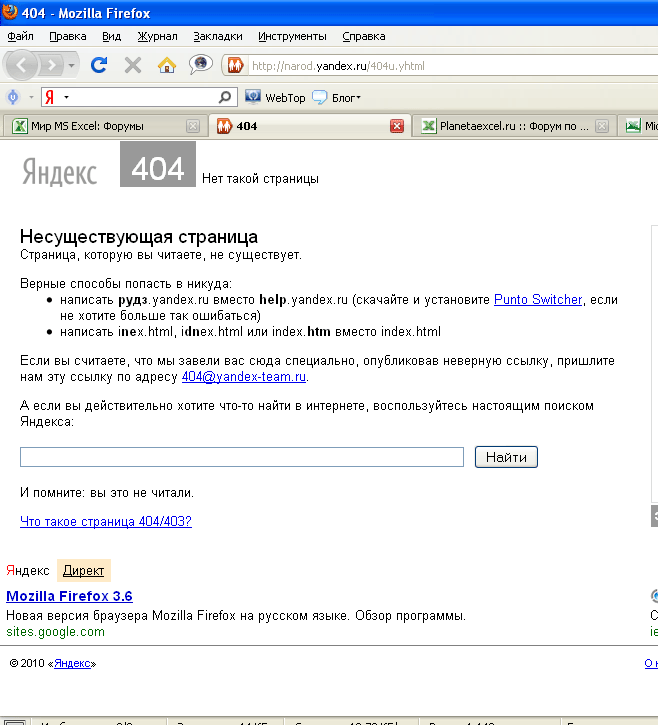658x725 pixels.
Task: Open the Блог dropdown in toolbar
Action: coord(337,98)
